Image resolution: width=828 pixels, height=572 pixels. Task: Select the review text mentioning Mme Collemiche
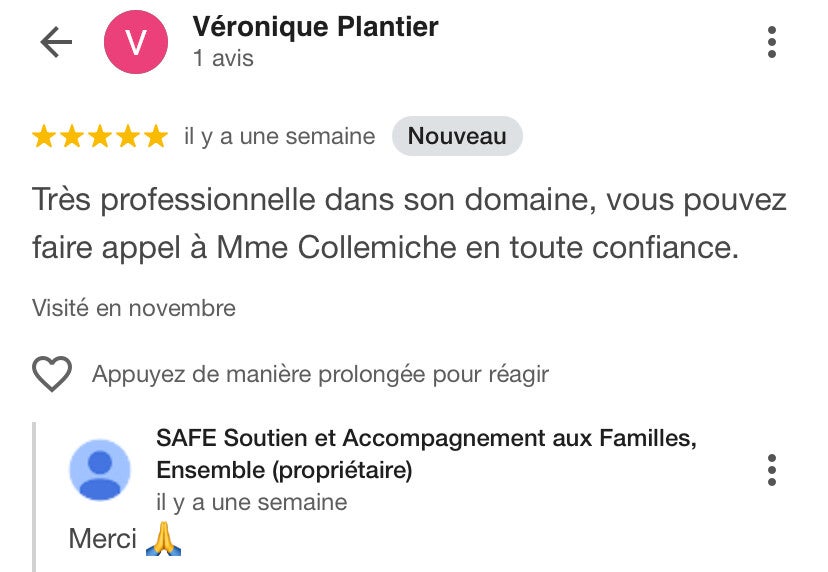[x=409, y=223]
